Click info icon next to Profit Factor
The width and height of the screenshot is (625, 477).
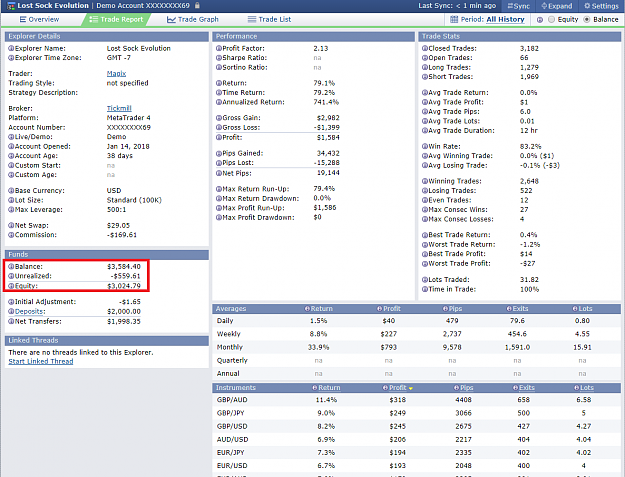(x=219, y=48)
